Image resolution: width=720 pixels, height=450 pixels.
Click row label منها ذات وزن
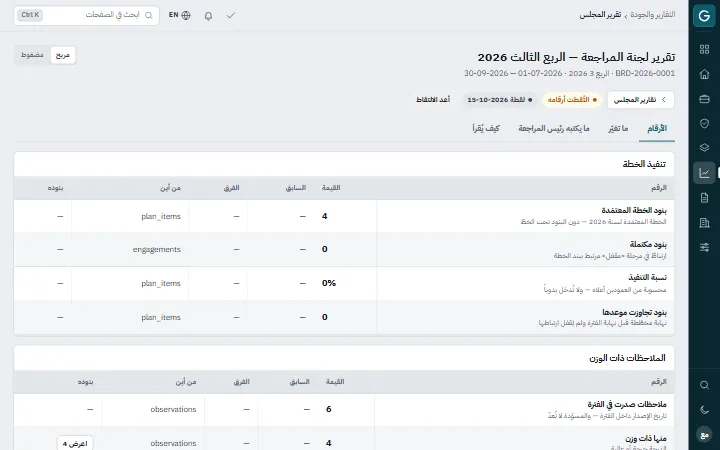coord(646,439)
